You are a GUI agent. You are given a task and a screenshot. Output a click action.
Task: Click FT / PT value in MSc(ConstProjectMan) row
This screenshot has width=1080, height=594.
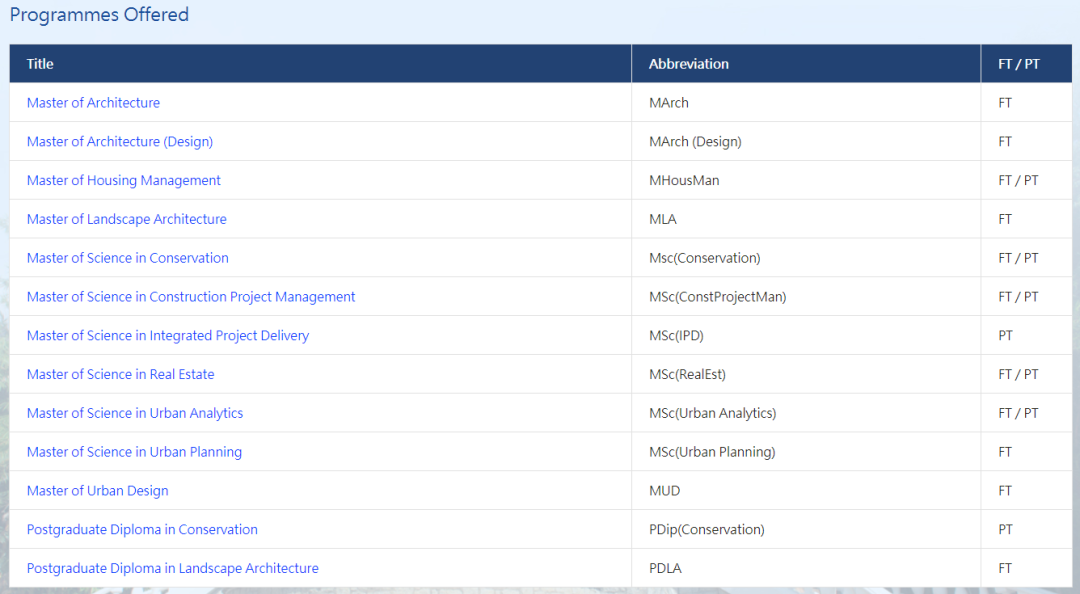[1018, 297]
